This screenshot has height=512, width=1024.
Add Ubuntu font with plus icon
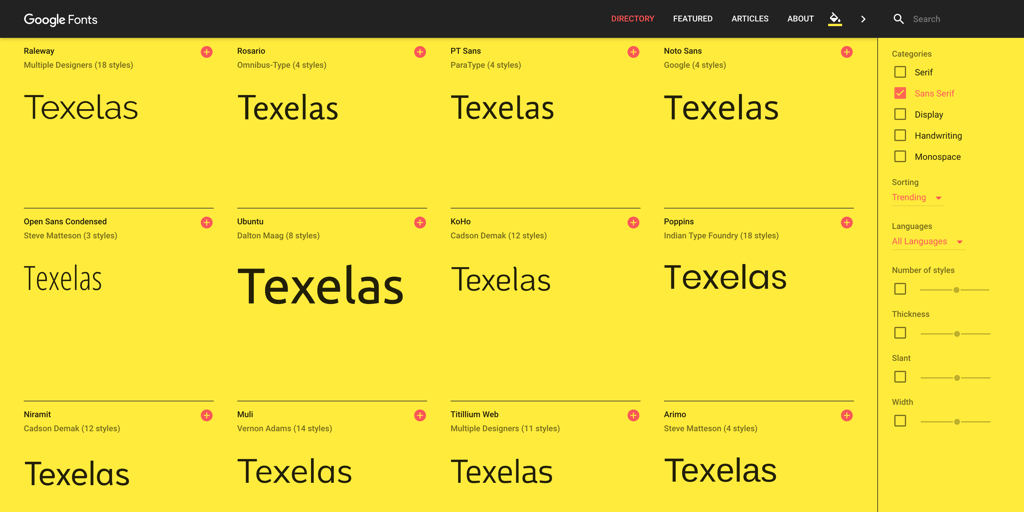tap(420, 223)
